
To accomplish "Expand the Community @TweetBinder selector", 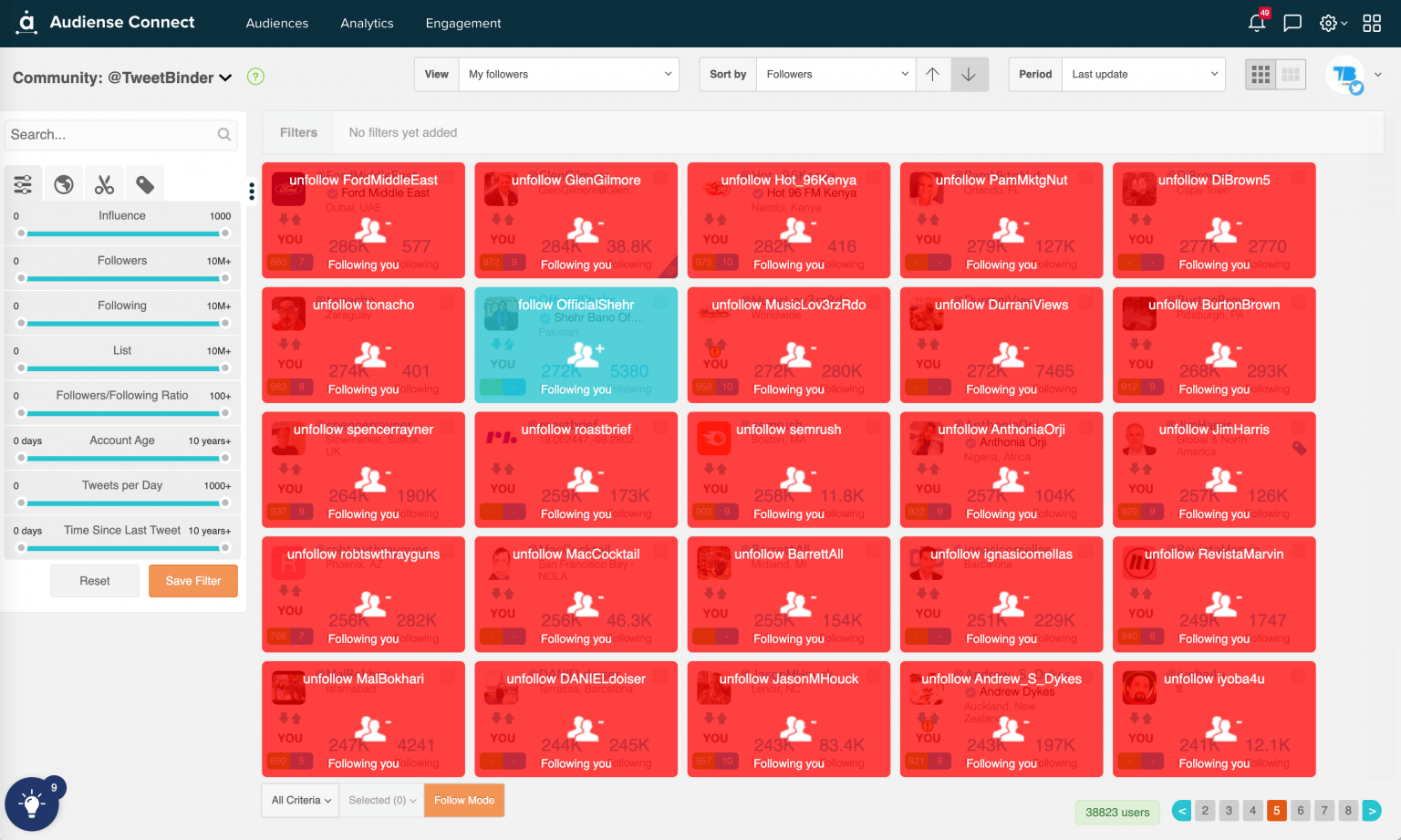I will point(224,78).
